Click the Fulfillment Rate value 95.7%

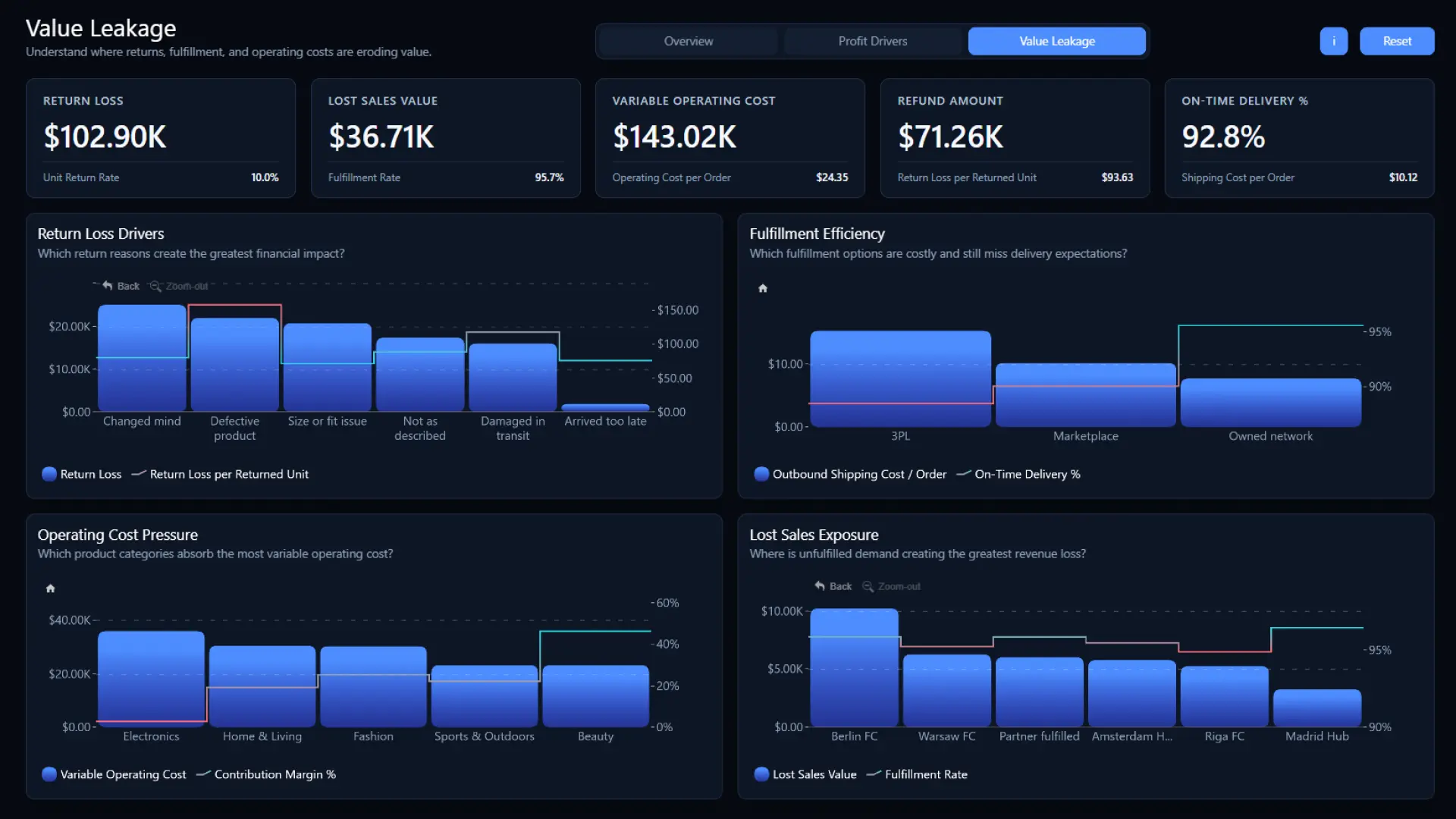pos(549,177)
